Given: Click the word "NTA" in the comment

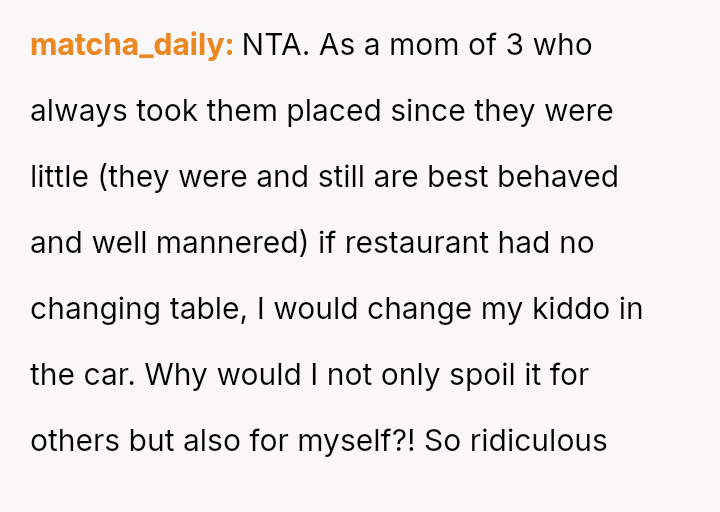Looking at the screenshot, I should 271,45.
